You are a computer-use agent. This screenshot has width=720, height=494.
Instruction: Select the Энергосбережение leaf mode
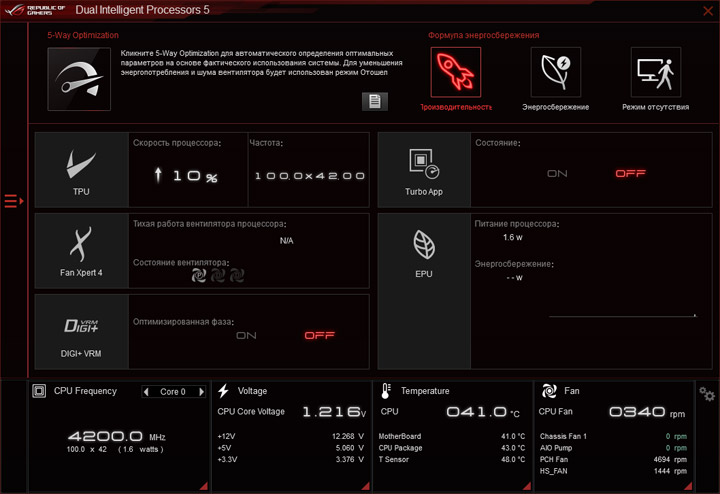556,72
